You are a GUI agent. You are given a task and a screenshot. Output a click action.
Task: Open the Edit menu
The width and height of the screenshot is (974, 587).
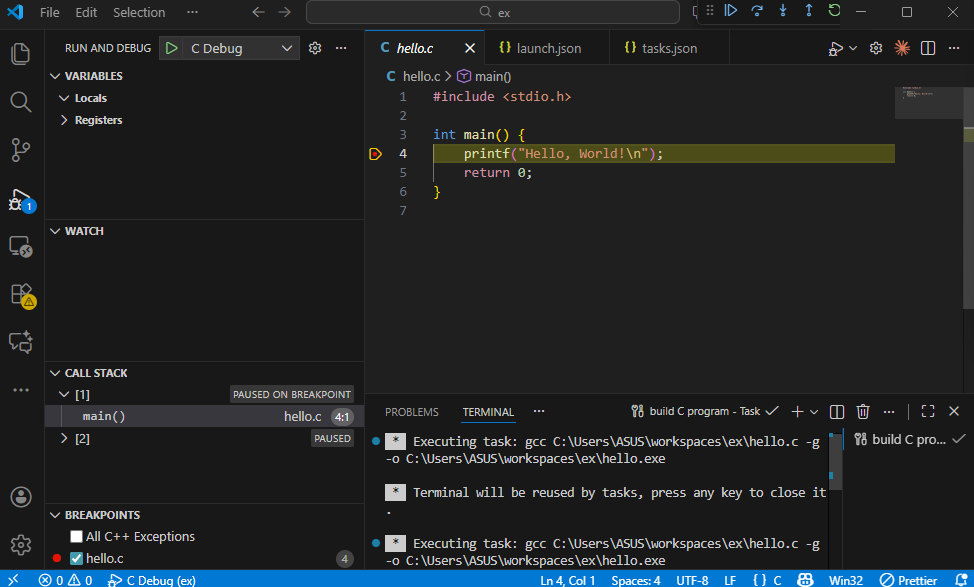point(86,12)
